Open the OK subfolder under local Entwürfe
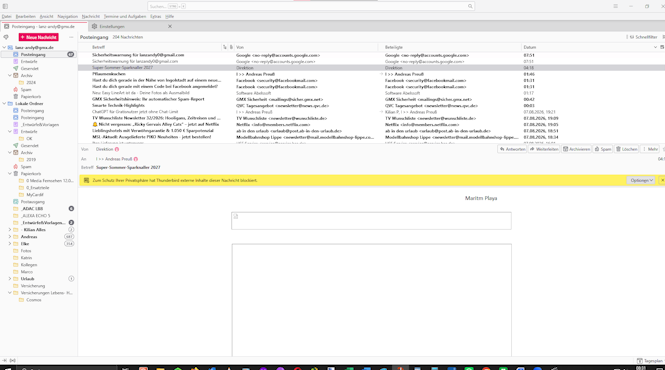The height and width of the screenshot is (370, 665). coord(29,139)
